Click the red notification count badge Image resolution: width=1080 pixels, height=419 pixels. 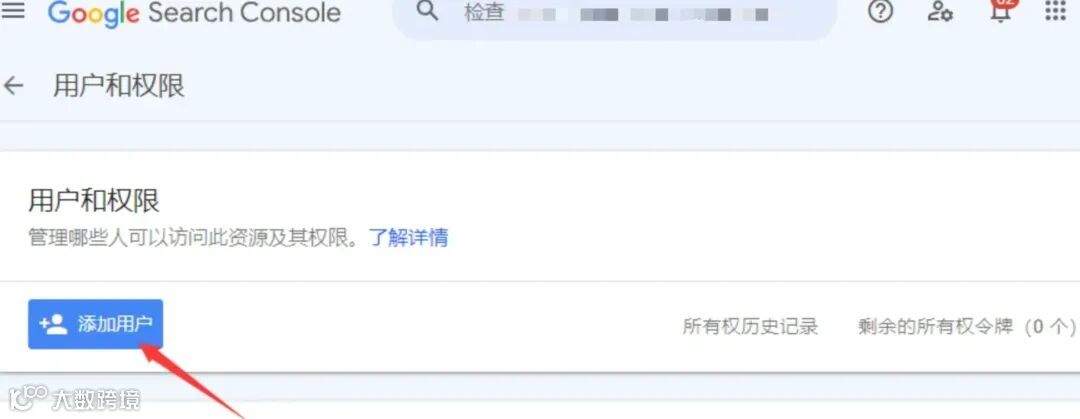(1005, 3)
